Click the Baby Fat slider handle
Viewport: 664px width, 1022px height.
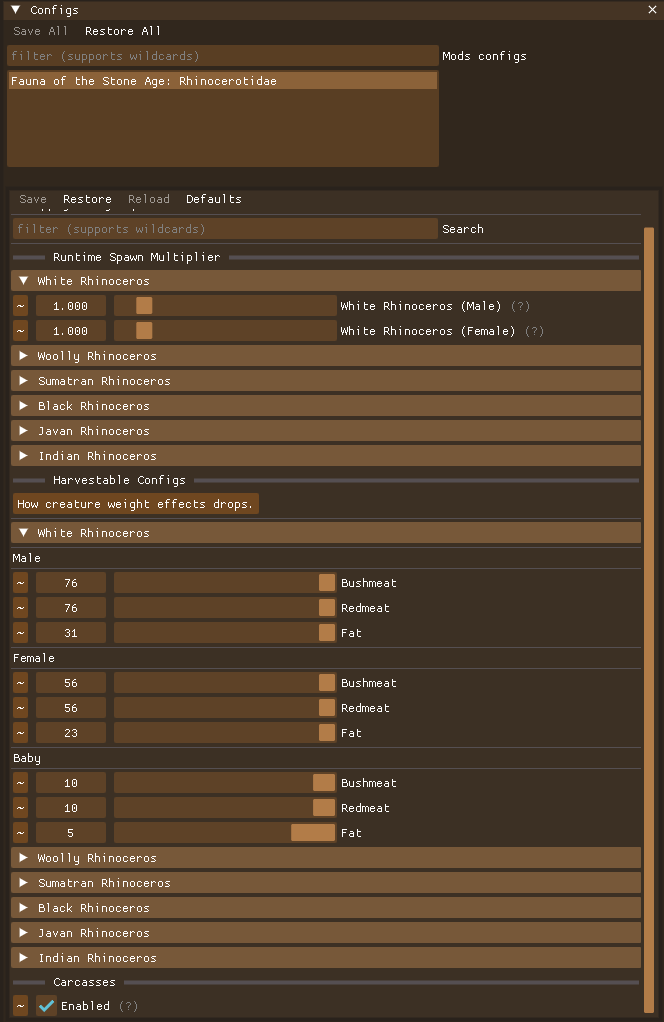click(x=312, y=833)
